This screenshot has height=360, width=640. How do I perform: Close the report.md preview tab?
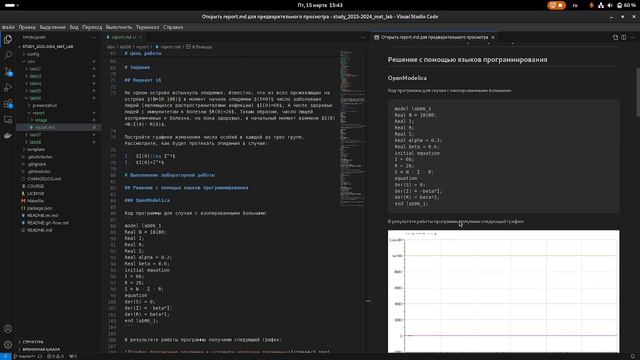pyautogui.click(x=493, y=37)
